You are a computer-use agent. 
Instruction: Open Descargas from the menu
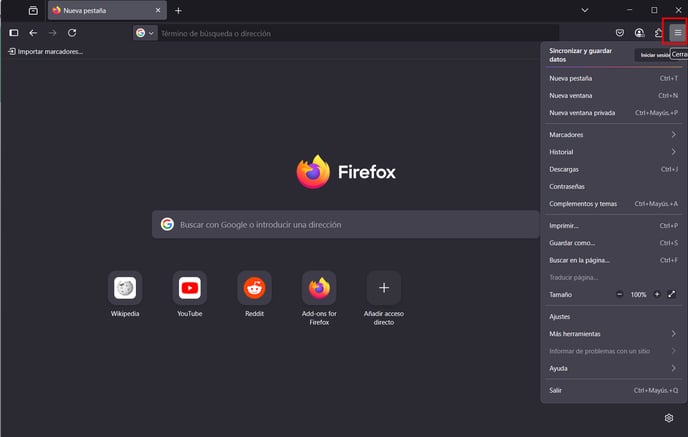pos(613,169)
